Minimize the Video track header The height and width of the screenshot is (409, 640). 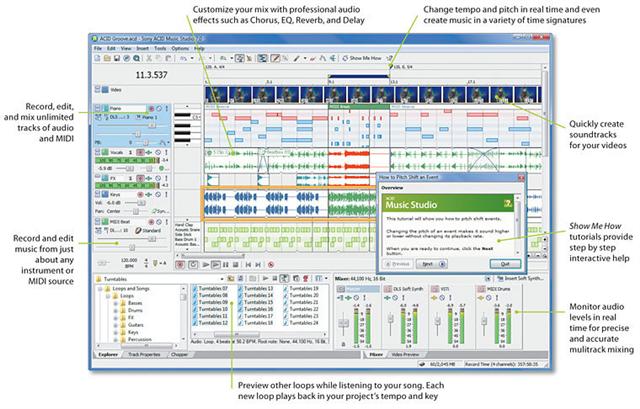pos(97,89)
